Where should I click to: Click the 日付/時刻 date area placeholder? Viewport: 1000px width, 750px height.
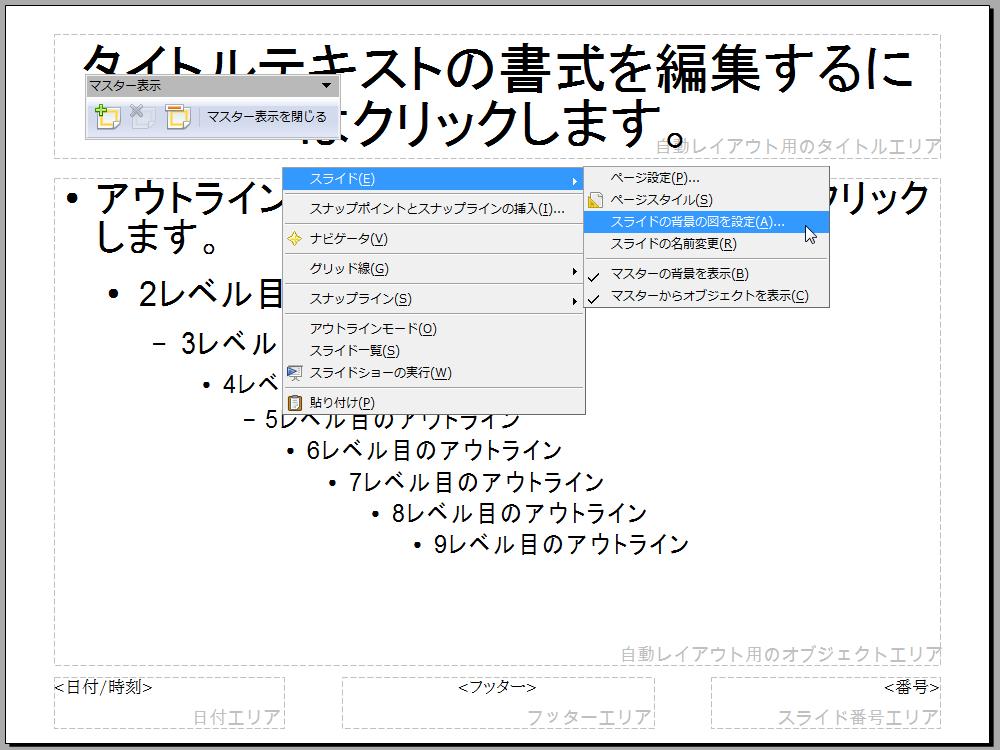104,687
